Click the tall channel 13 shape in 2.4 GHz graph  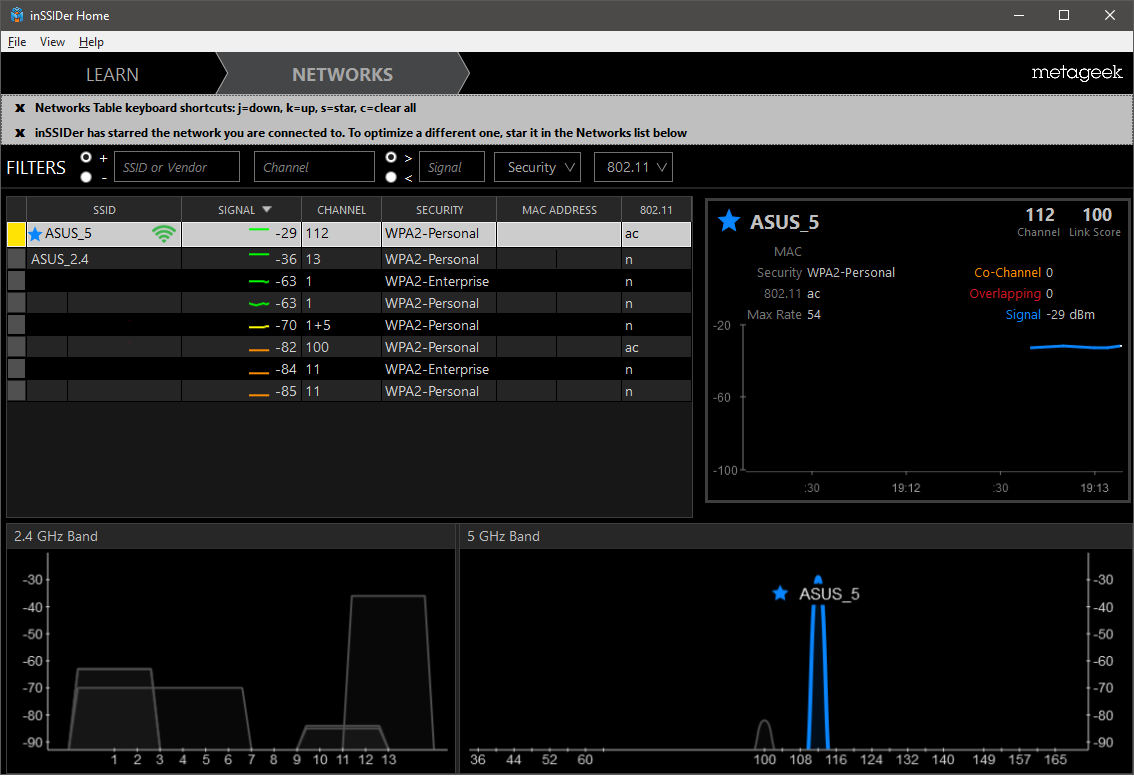(x=388, y=673)
